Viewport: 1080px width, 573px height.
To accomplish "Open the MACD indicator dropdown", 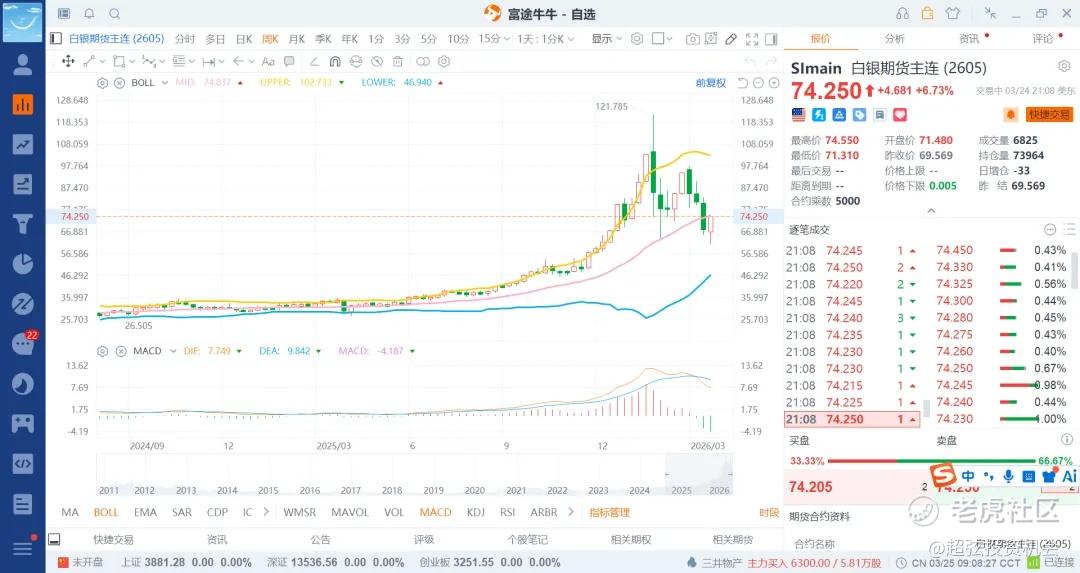I will coord(173,351).
